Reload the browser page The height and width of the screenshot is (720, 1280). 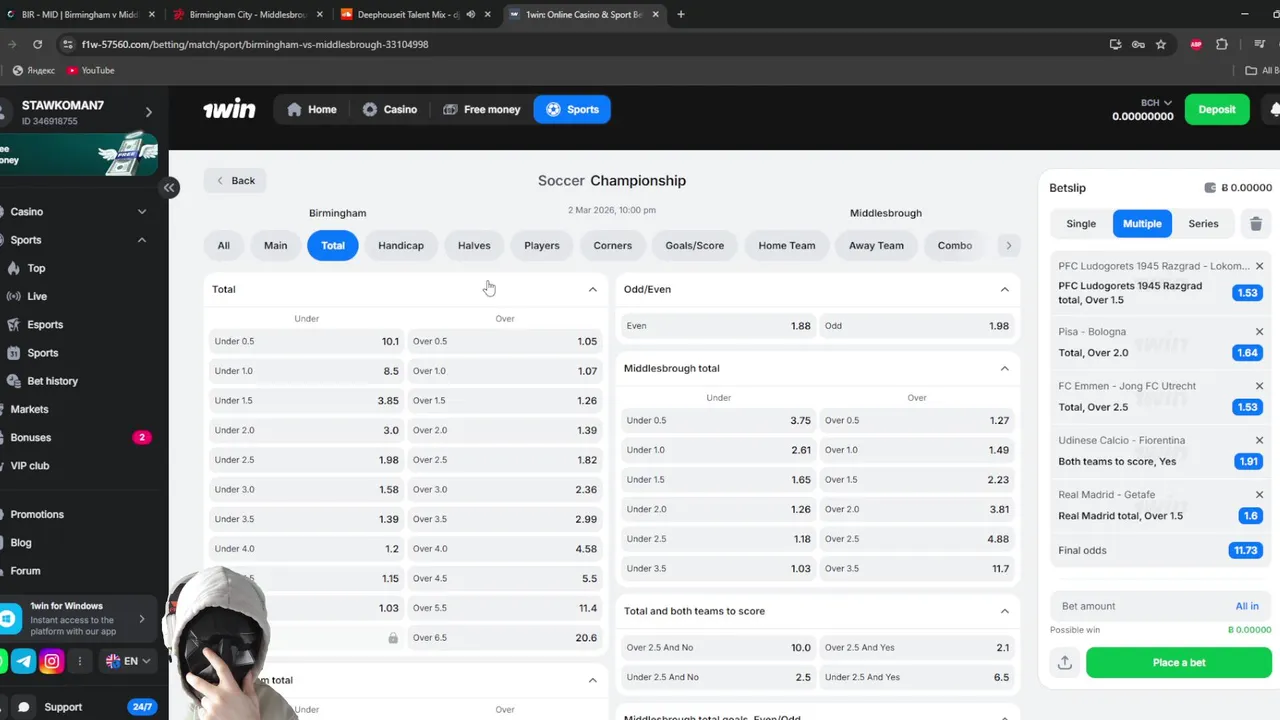tap(37, 44)
